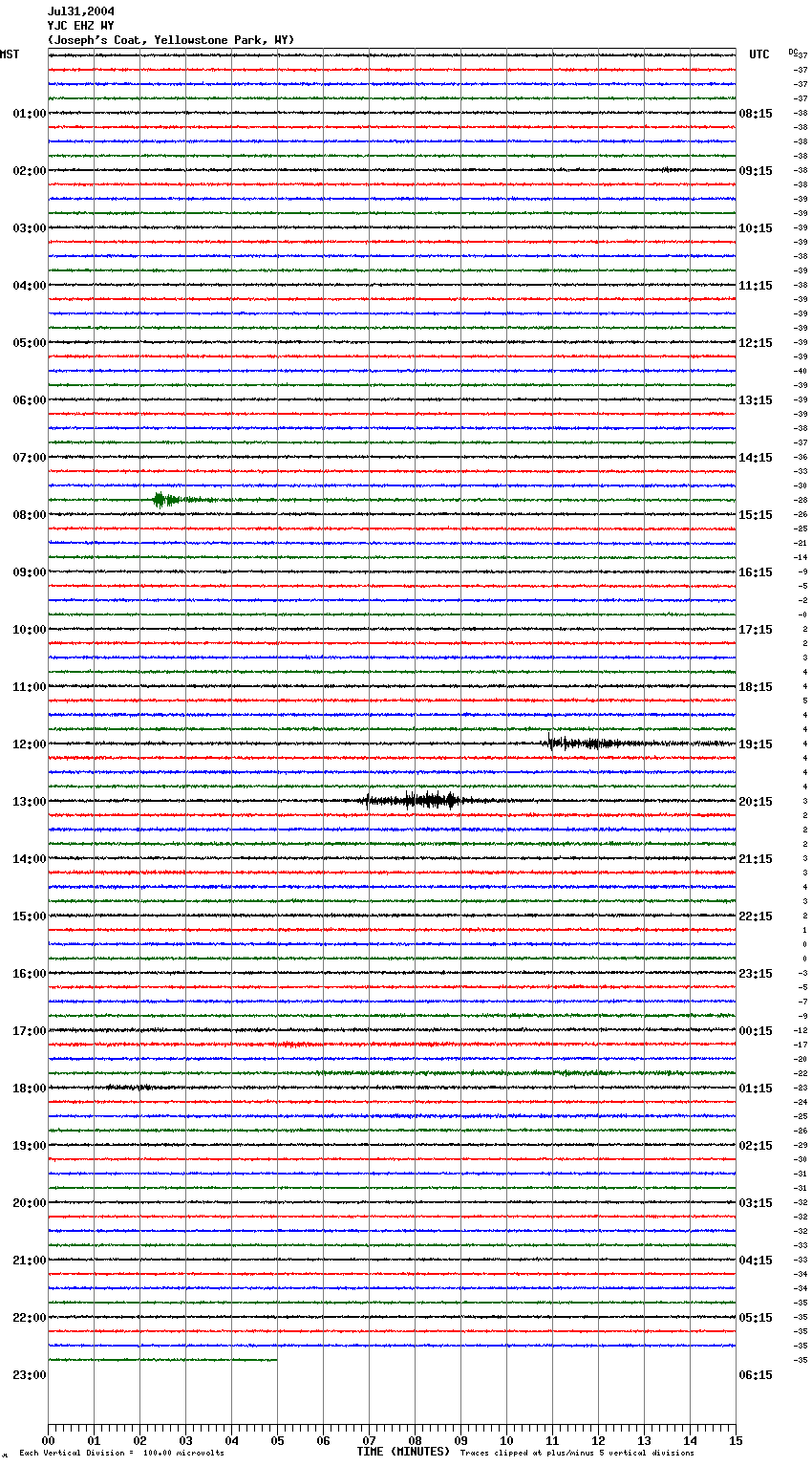Click the UTC timezone header label

click(759, 54)
